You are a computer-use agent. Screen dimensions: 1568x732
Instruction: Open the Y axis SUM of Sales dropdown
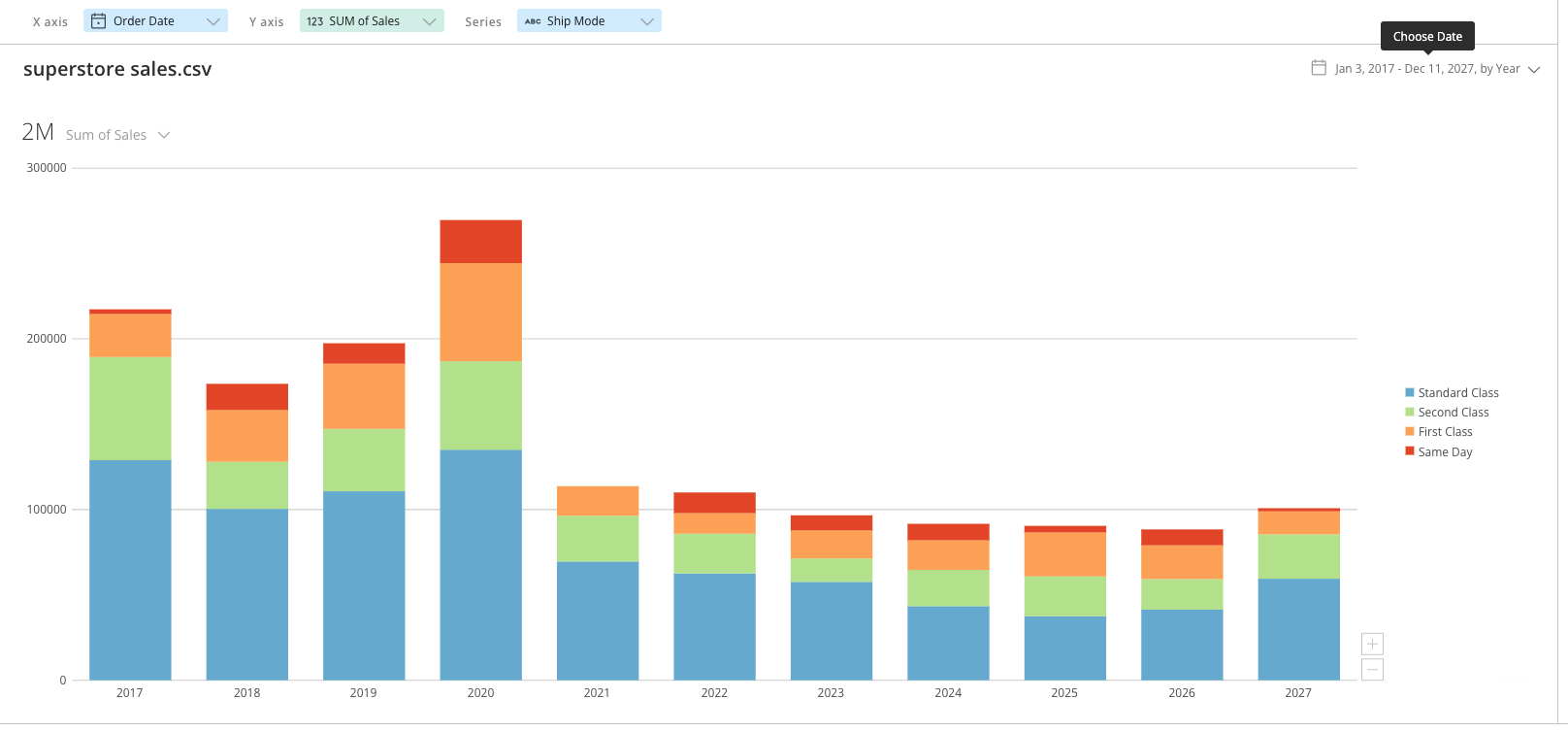coord(429,21)
